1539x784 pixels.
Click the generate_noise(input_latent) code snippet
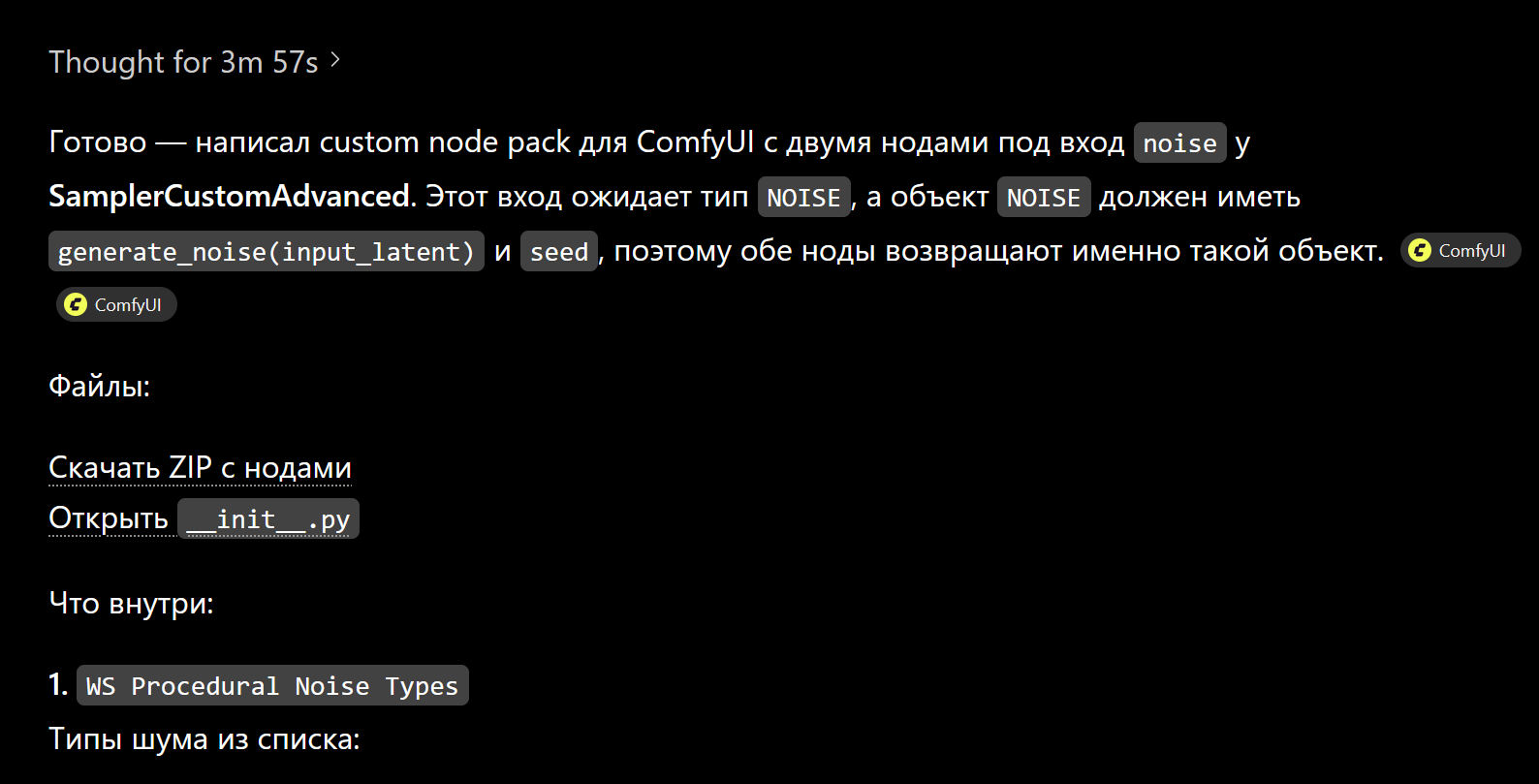click(x=266, y=251)
